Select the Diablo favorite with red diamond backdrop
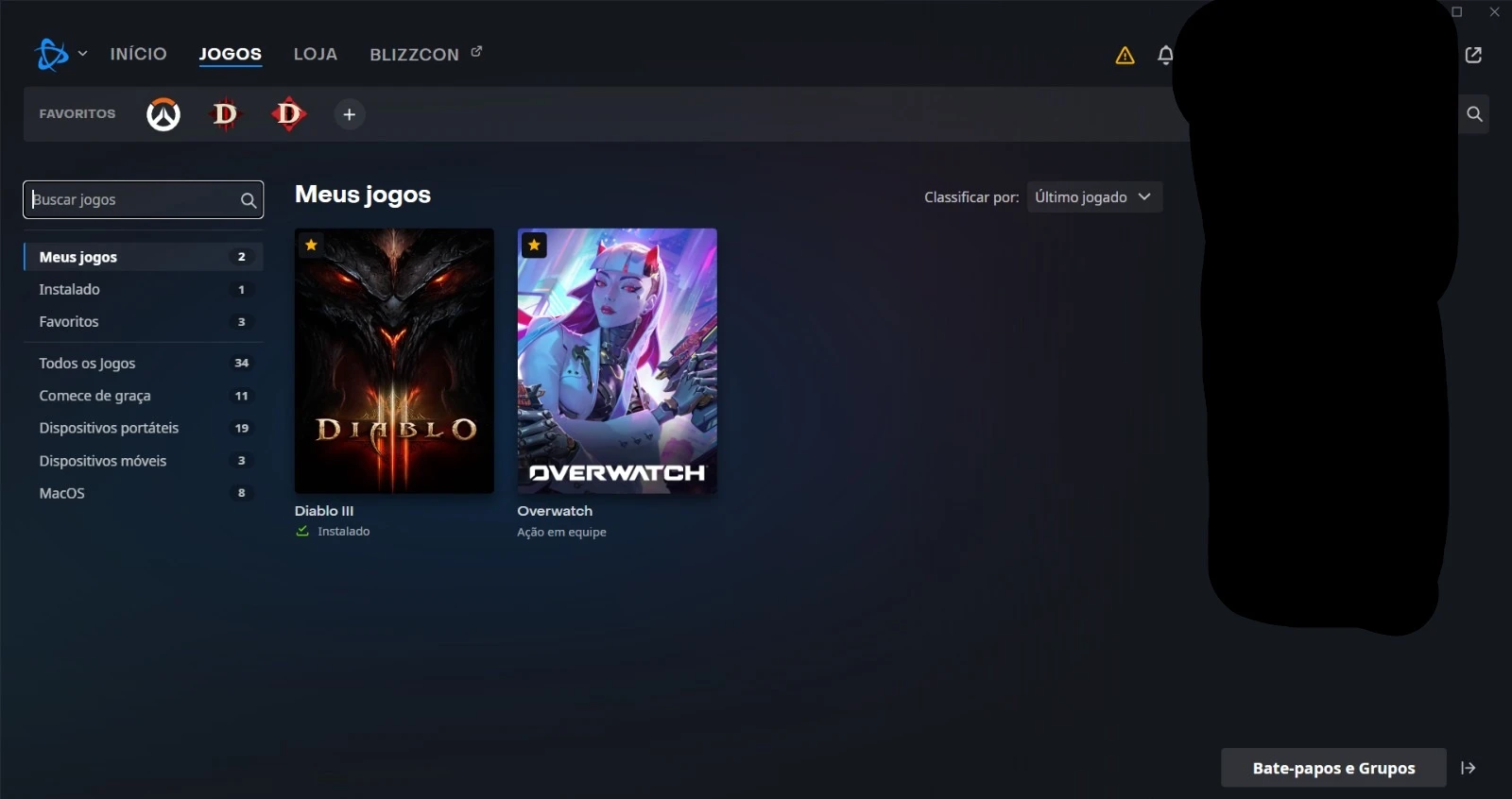The width and height of the screenshot is (1512, 799). (x=288, y=114)
